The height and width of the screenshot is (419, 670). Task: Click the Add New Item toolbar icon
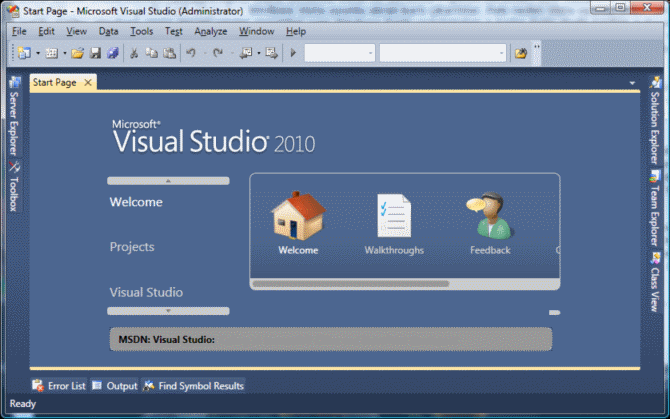pos(51,53)
